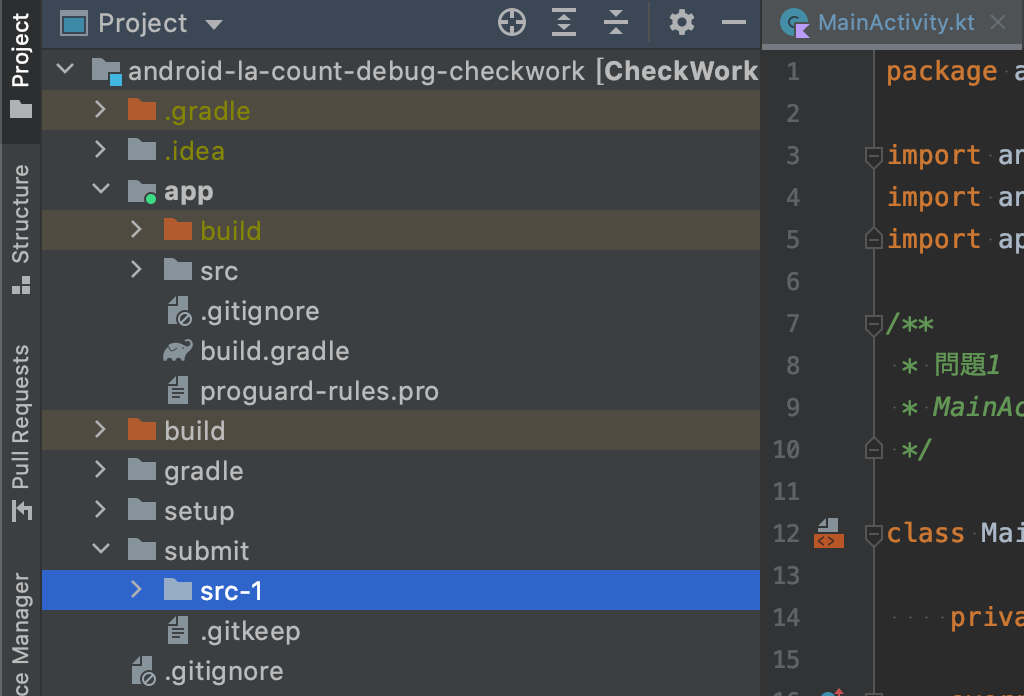This screenshot has width=1024, height=696.
Task: Click the Expand All icon in Project toolbar
Action: pyautogui.click(x=563, y=22)
